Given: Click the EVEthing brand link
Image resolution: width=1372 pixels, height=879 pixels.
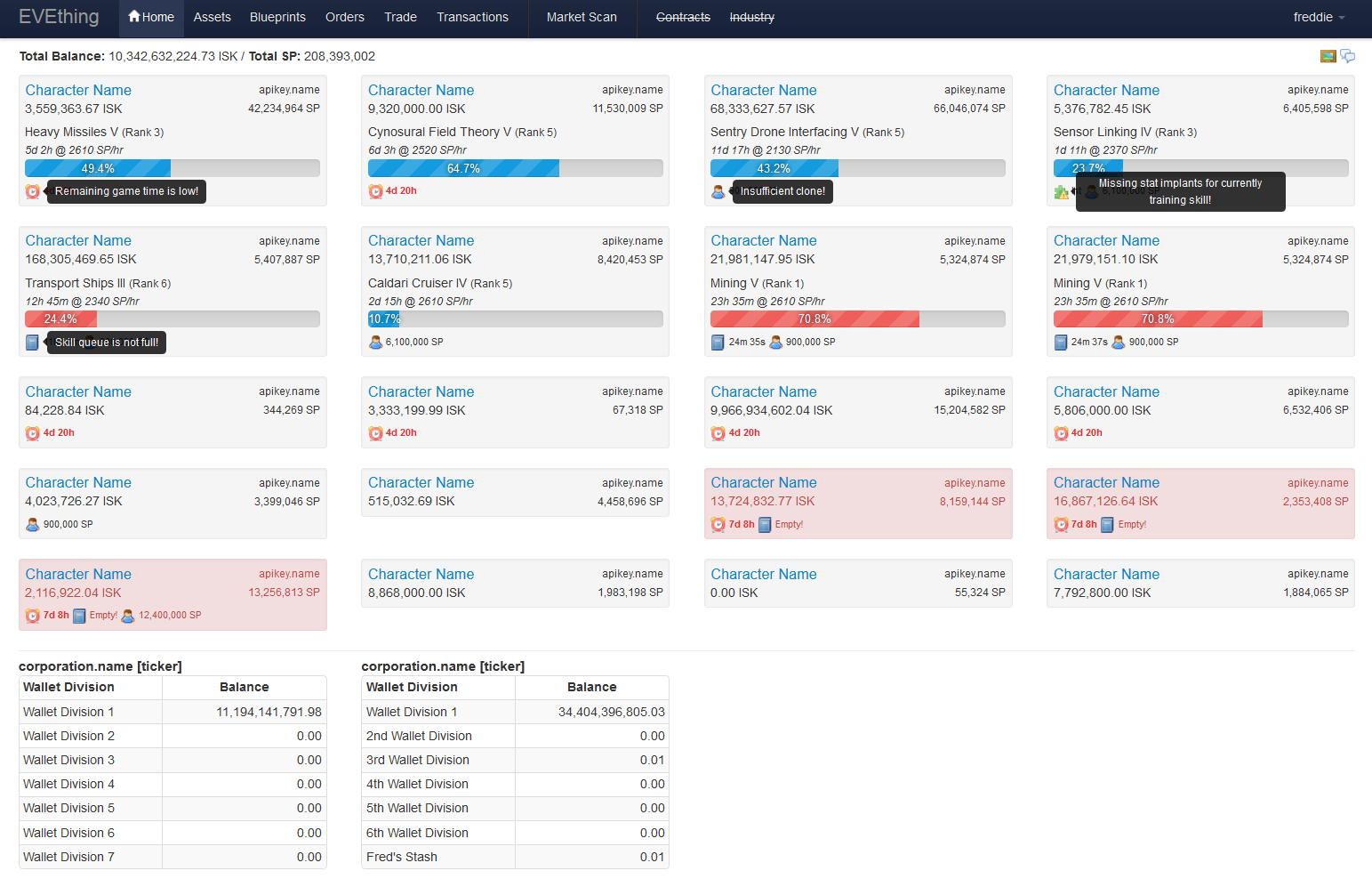Looking at the screenshot, I should pos(59,17).
